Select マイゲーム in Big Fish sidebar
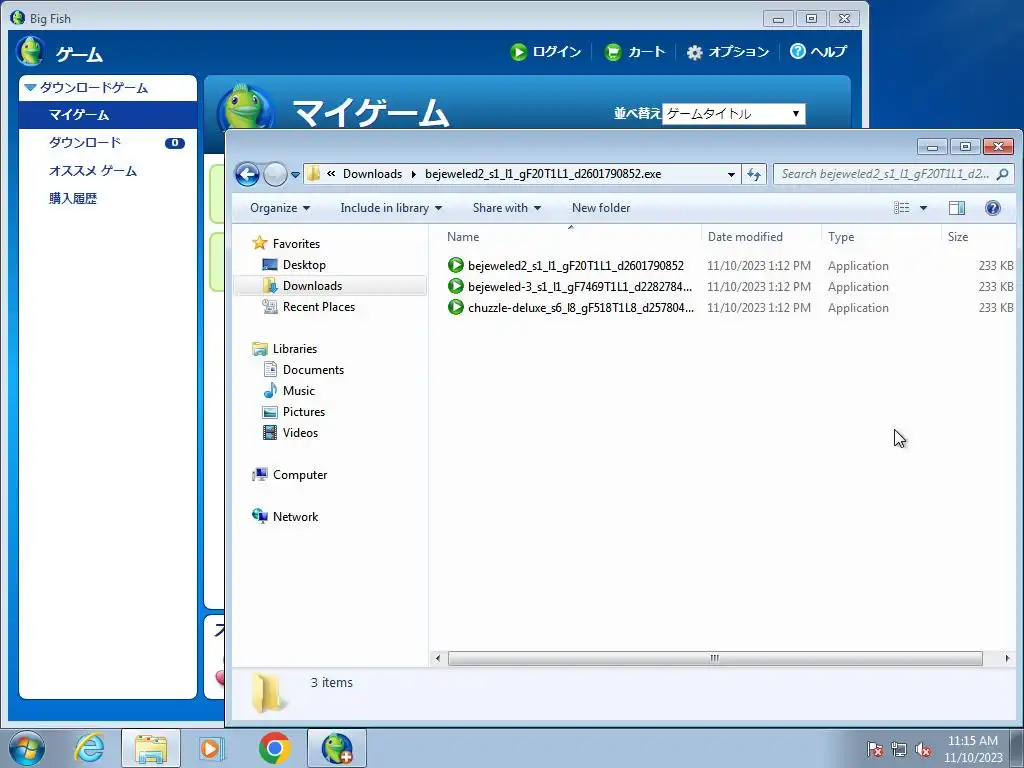The width and height of the screenshot is (1024, 768). tap(108, 115)
